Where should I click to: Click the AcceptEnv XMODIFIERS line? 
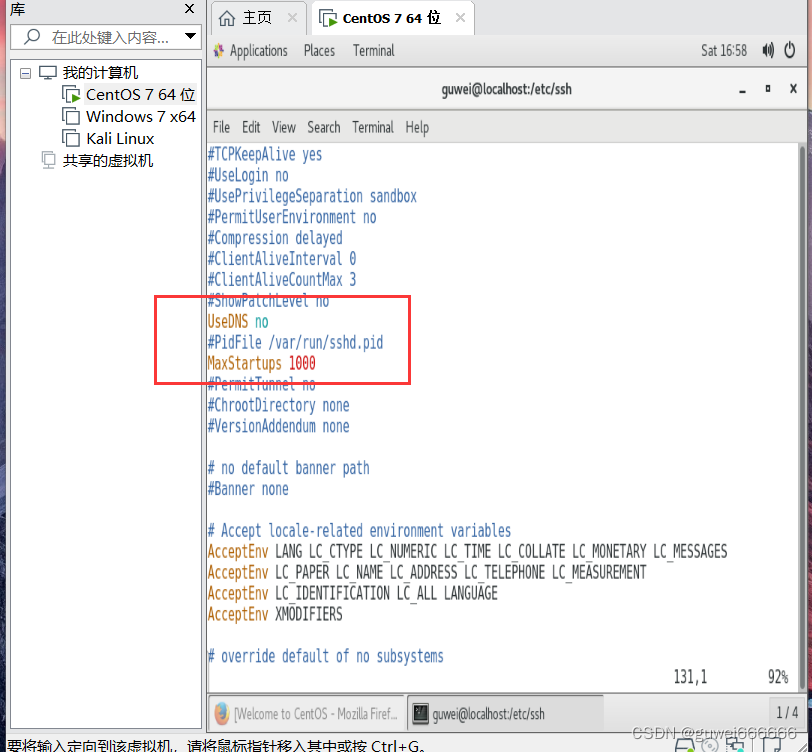275,614
